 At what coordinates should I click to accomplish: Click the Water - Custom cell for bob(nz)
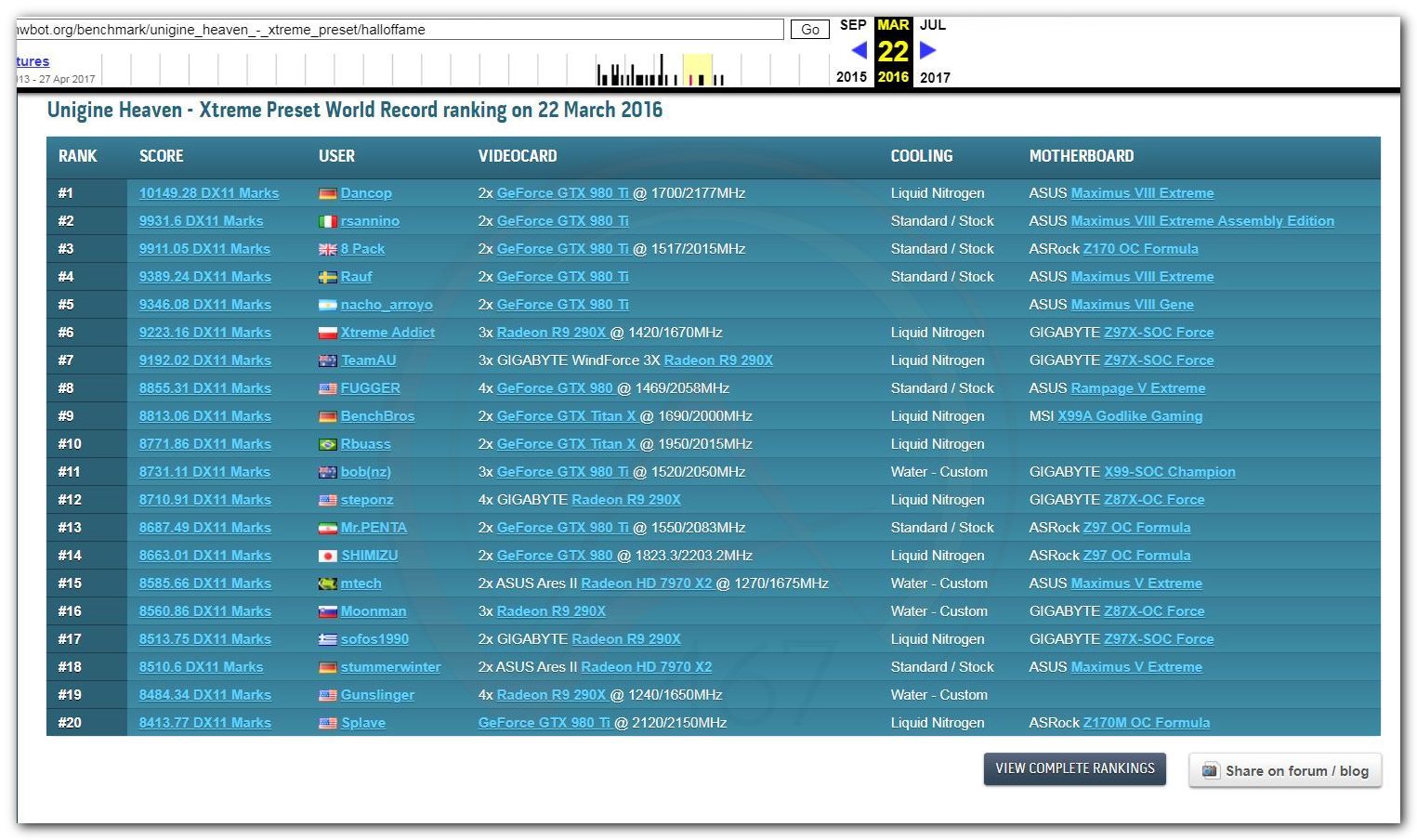pyautogui.click(x=939, y=472)
